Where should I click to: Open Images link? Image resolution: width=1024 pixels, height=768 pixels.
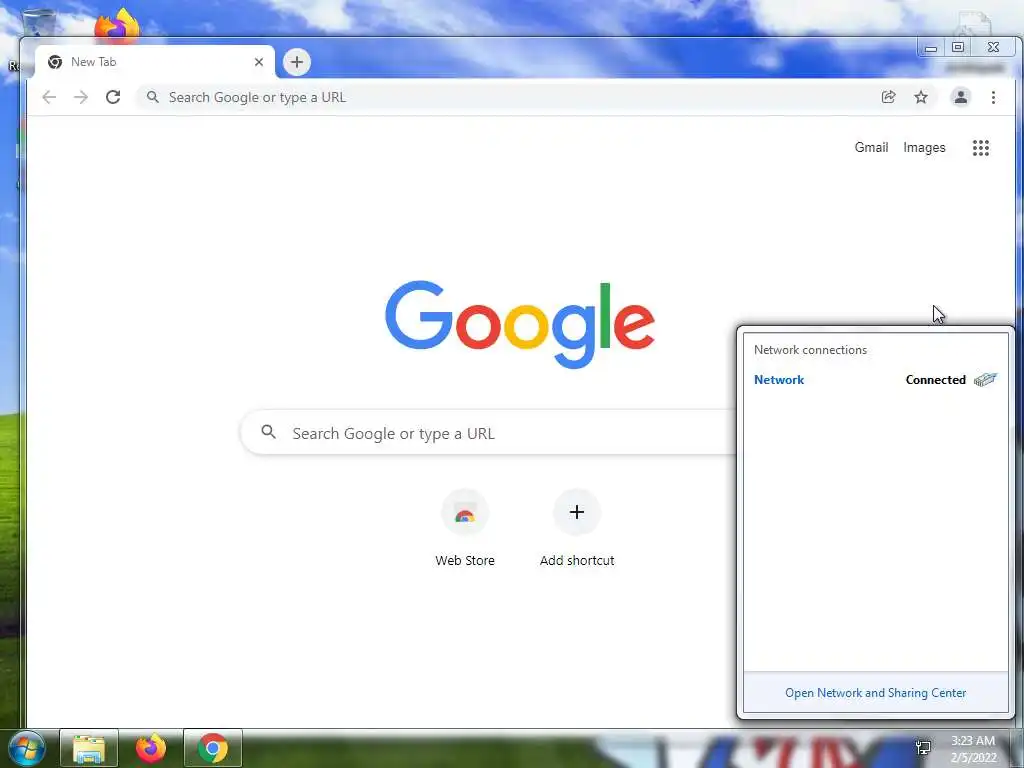924,148
